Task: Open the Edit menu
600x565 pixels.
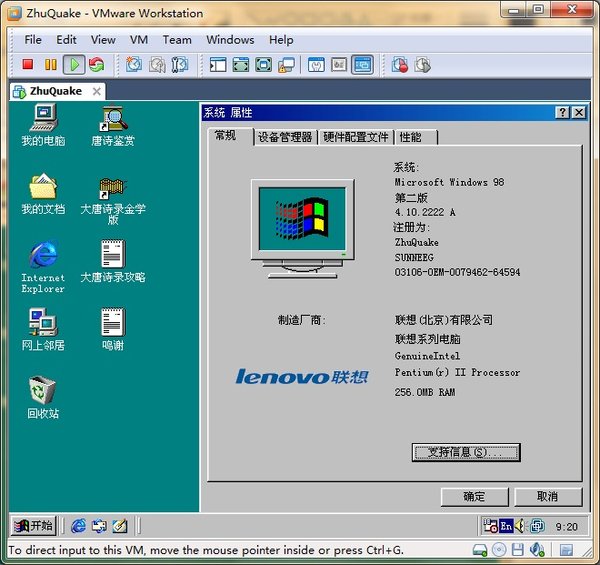Action: [66, 40]
